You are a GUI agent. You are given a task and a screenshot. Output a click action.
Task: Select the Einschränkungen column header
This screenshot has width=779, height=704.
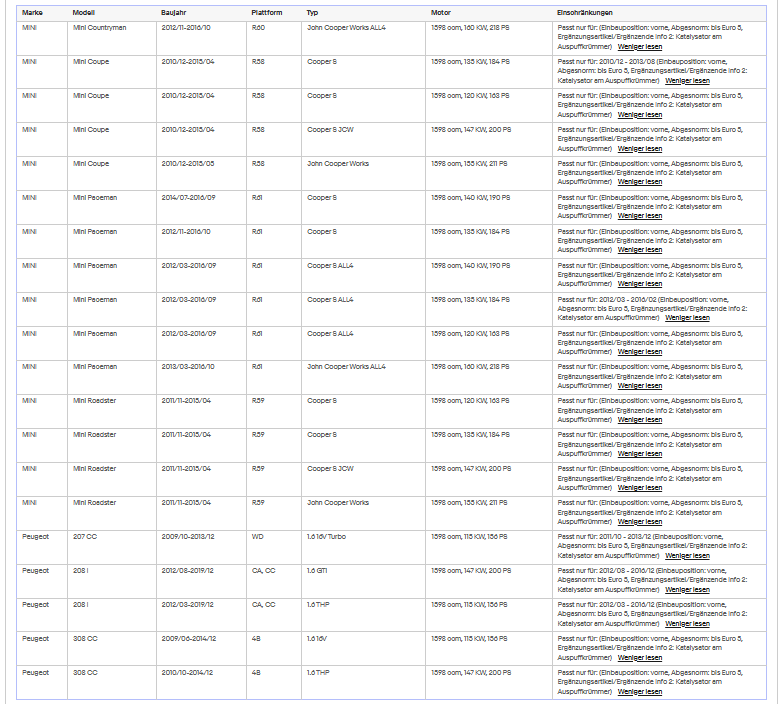click(x=585, y=13)
